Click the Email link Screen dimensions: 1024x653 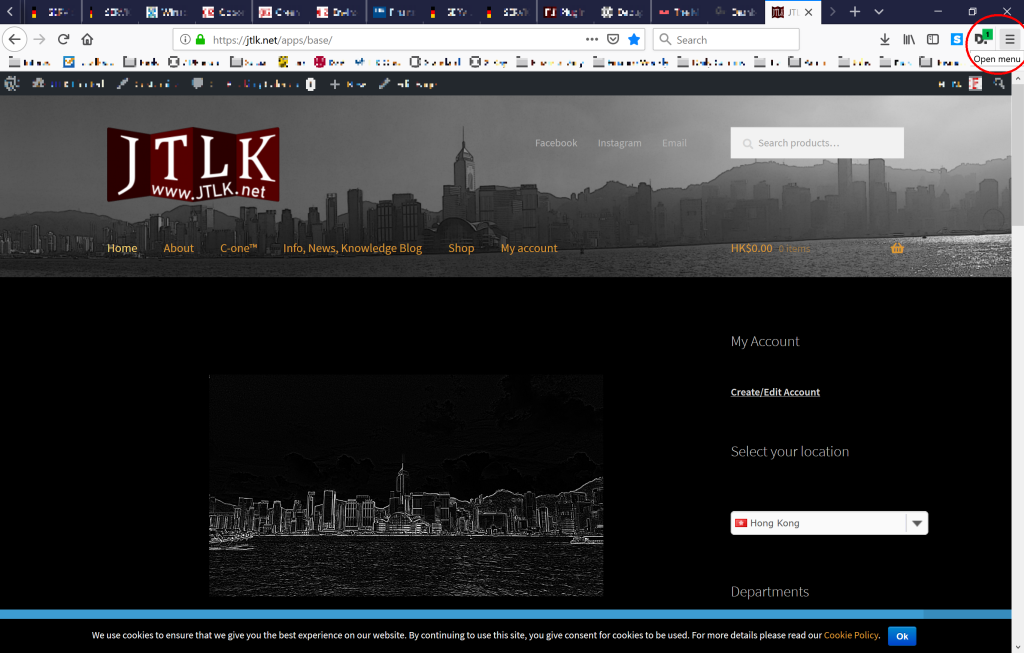(674, 143)
